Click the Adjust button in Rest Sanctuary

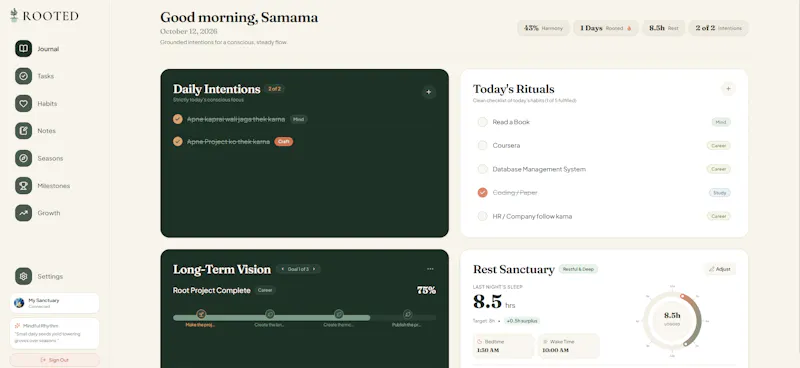[x=720, y=269]
